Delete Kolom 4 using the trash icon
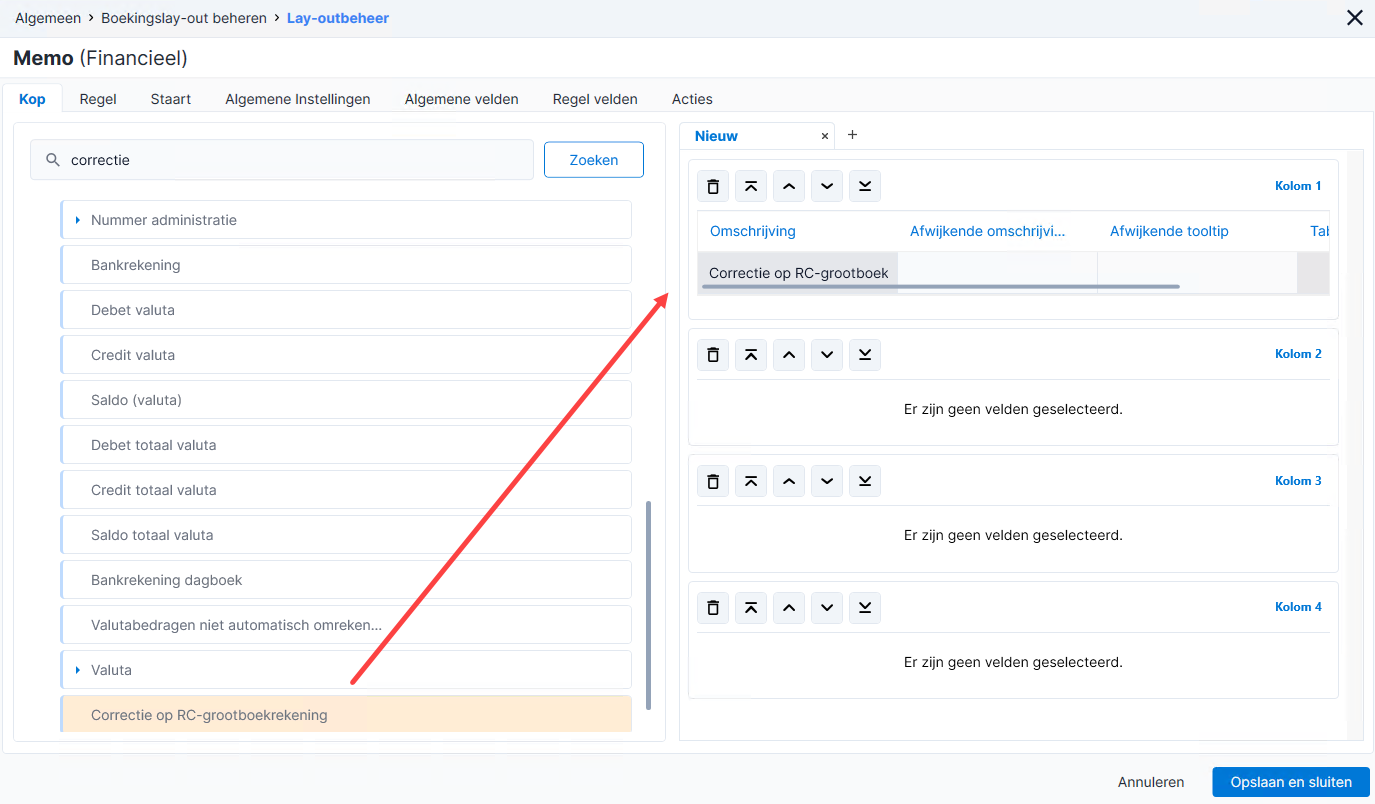 (x=713, y=607)
